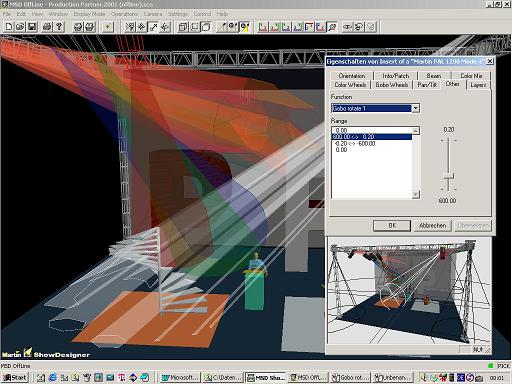Viewport: 512px width, 384px height.
Task: Switch to the Gobo Wheels tab
Action: tap(392, 85)
